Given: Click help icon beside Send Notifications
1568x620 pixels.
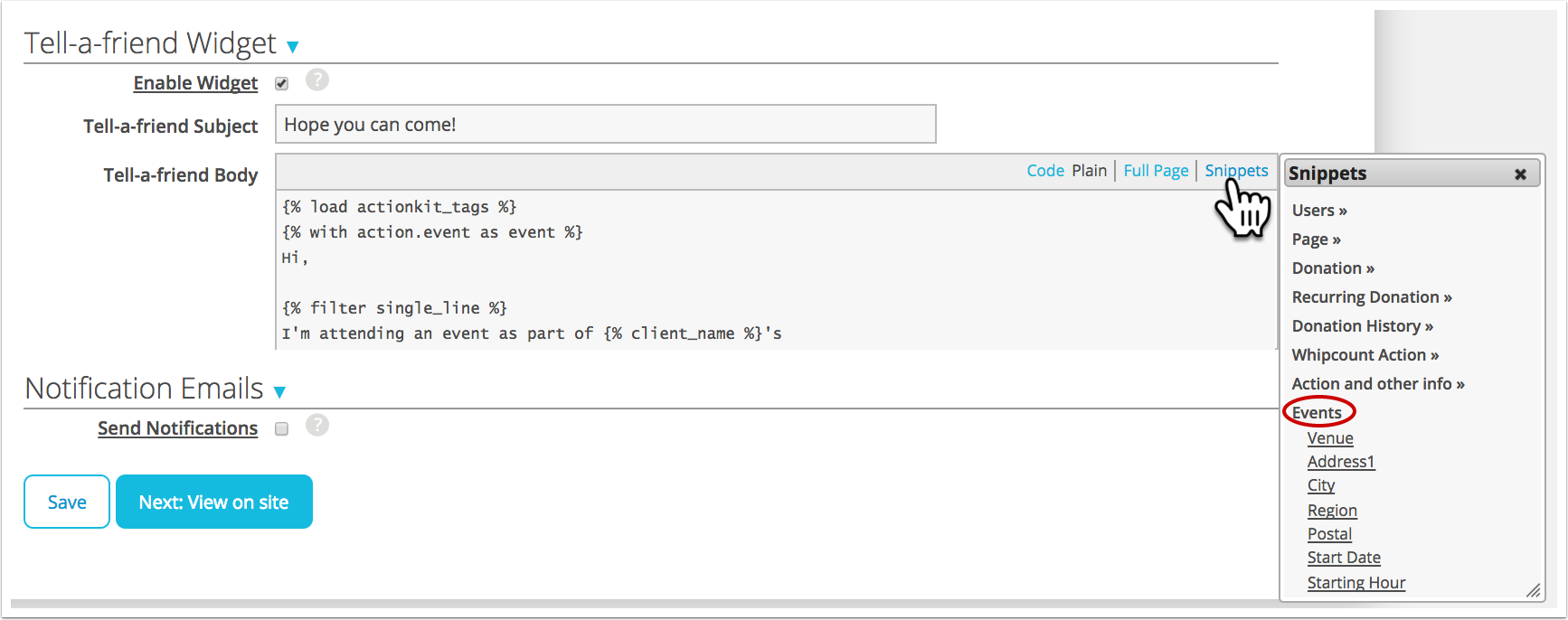Looking at the screenshot, I should click(316, 426).
